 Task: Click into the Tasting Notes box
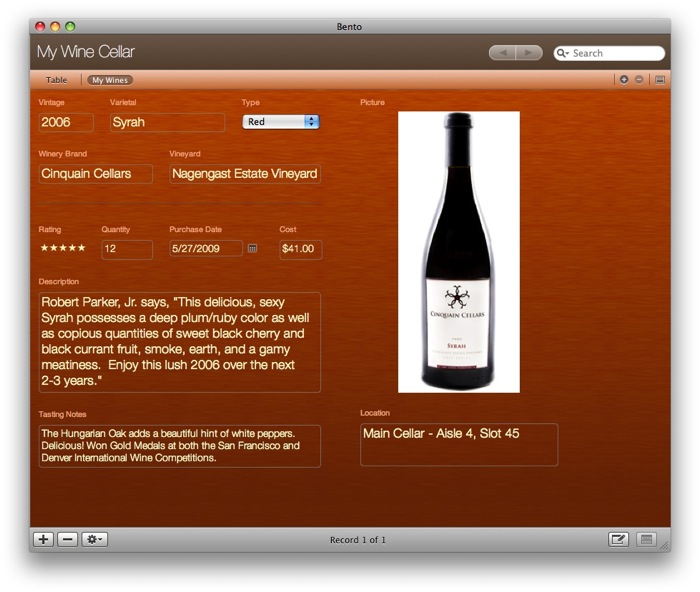[179, 446]
